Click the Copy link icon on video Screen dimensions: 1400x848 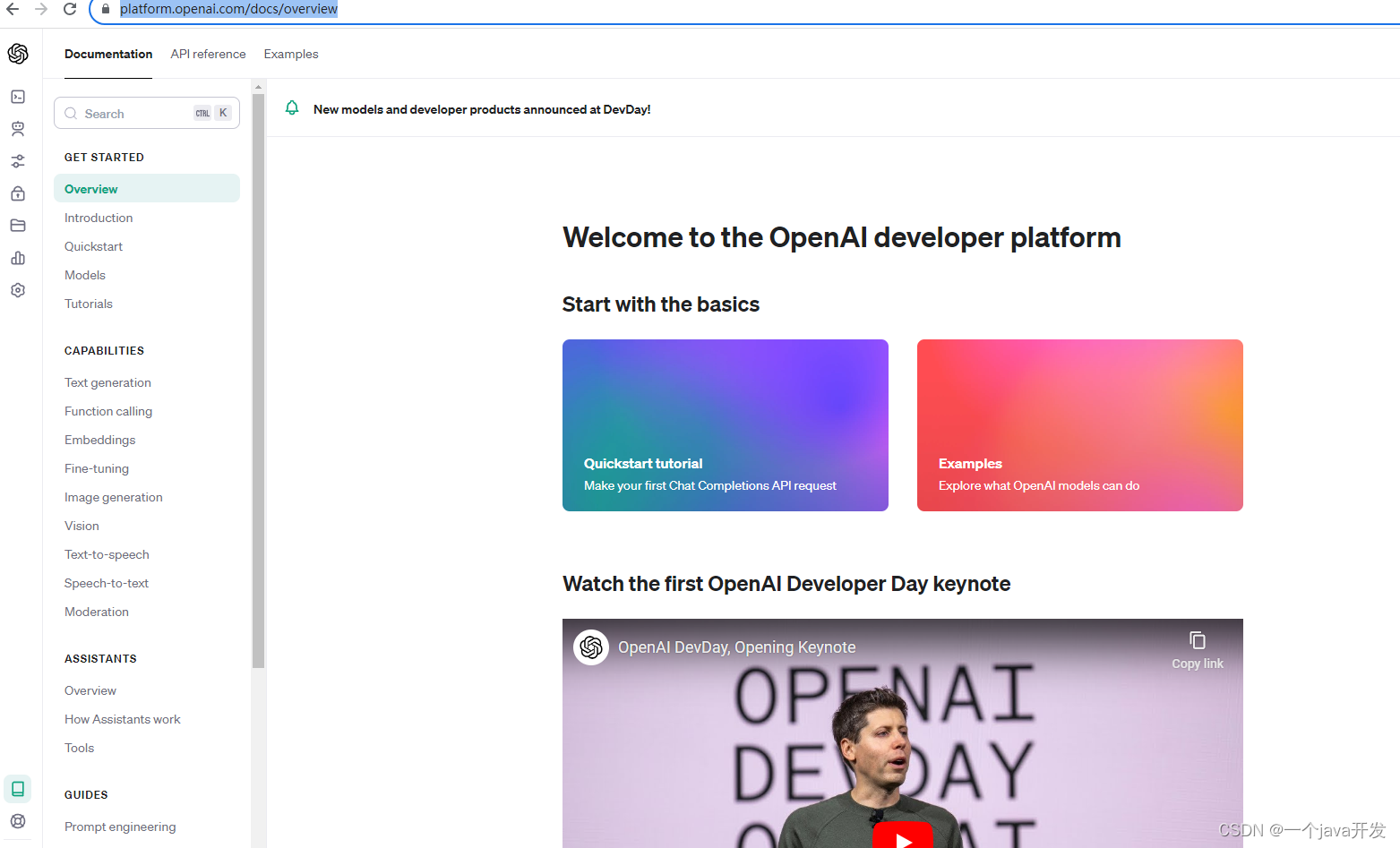[x=1198, y=640]
